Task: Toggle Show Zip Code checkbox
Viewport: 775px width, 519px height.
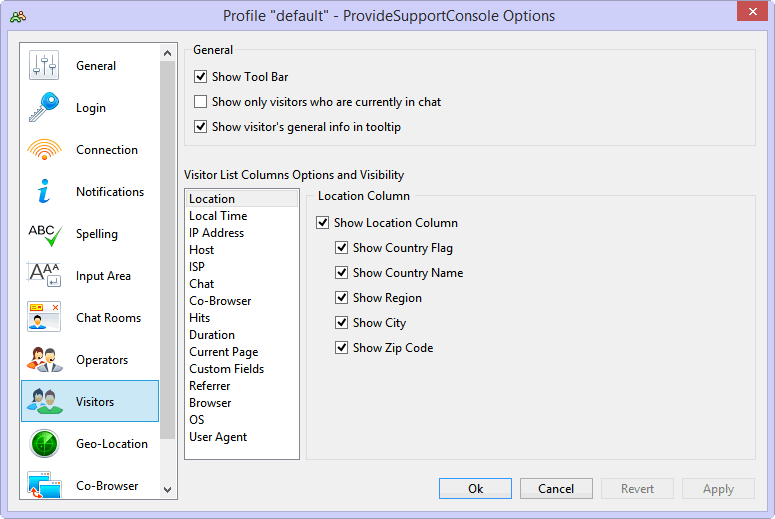Action: click(x=342, y=348)
